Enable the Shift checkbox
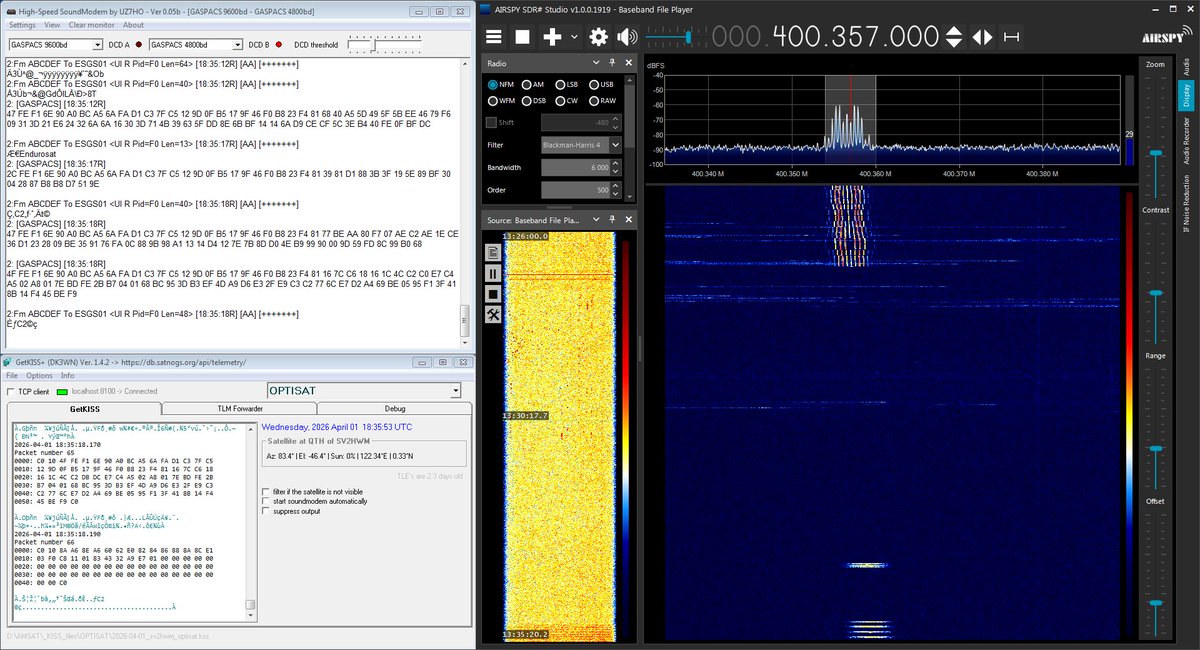This screenshot has width=1200, height=650. click(x=491, y=123)
